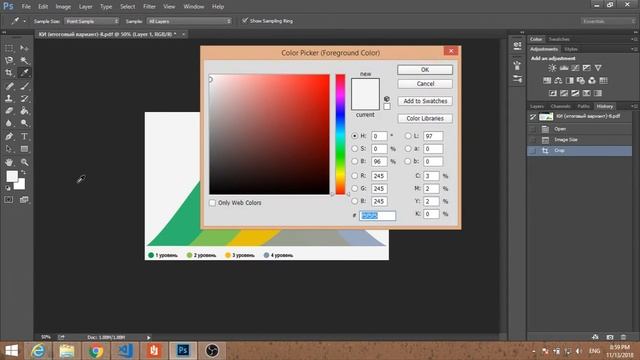The width and height of the screenshot is (640, 360).
Task: Select the Pen tool
Action: point(9,136)
